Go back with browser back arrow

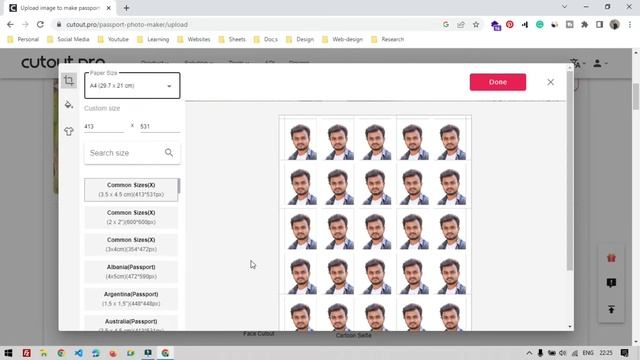(x=10, y=24)
